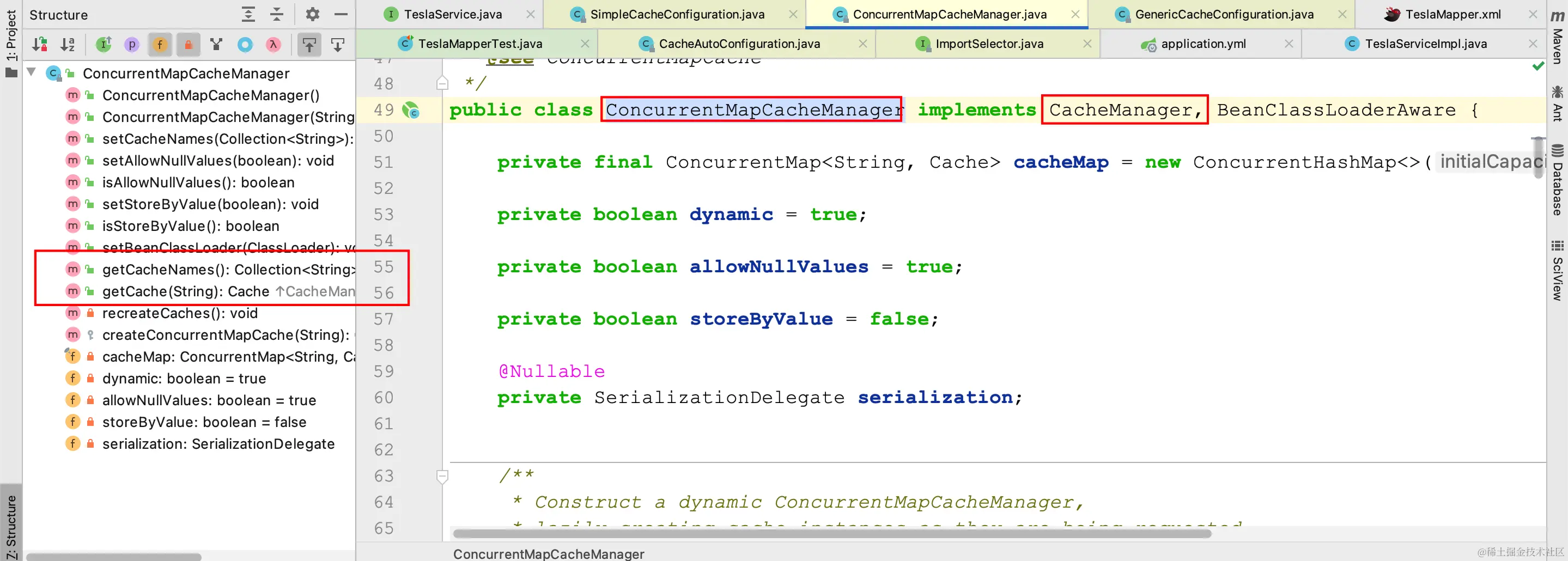Select setStoreByValue(boolean) in Structure

click(x=210, y=204)
